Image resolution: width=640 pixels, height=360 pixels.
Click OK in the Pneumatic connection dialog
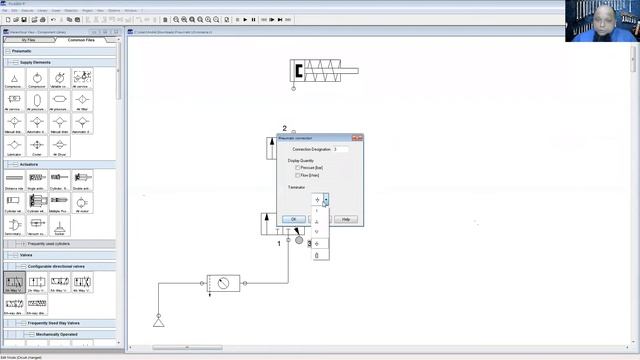point(293,220)
